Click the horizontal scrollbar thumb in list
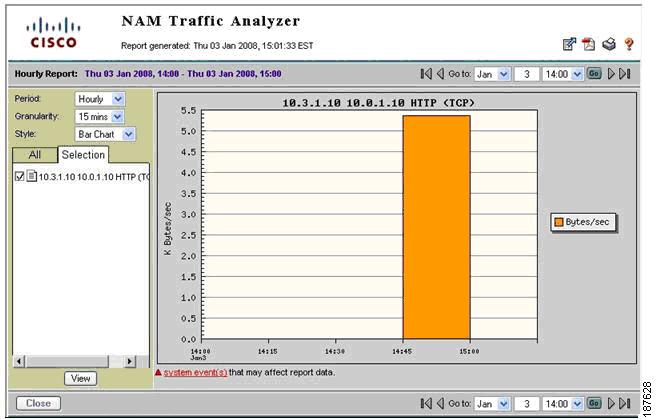658x419 pixels. [x=67, y=361]
